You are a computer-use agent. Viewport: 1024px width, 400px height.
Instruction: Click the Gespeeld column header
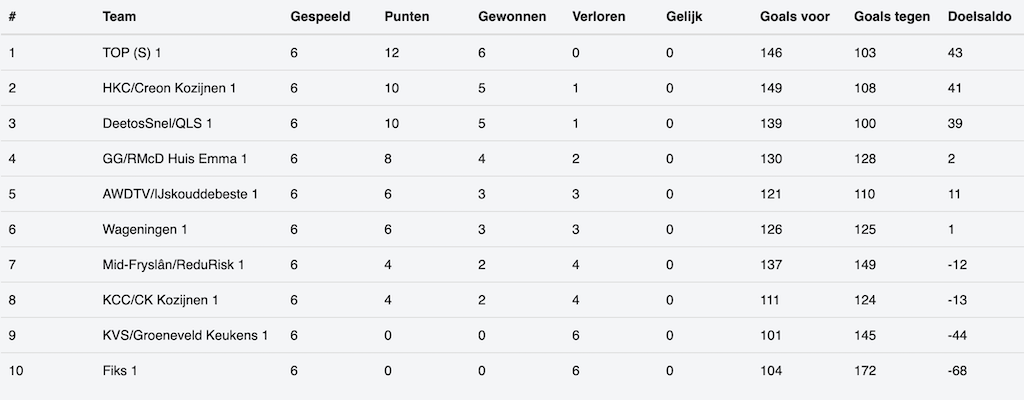(320, 17)
